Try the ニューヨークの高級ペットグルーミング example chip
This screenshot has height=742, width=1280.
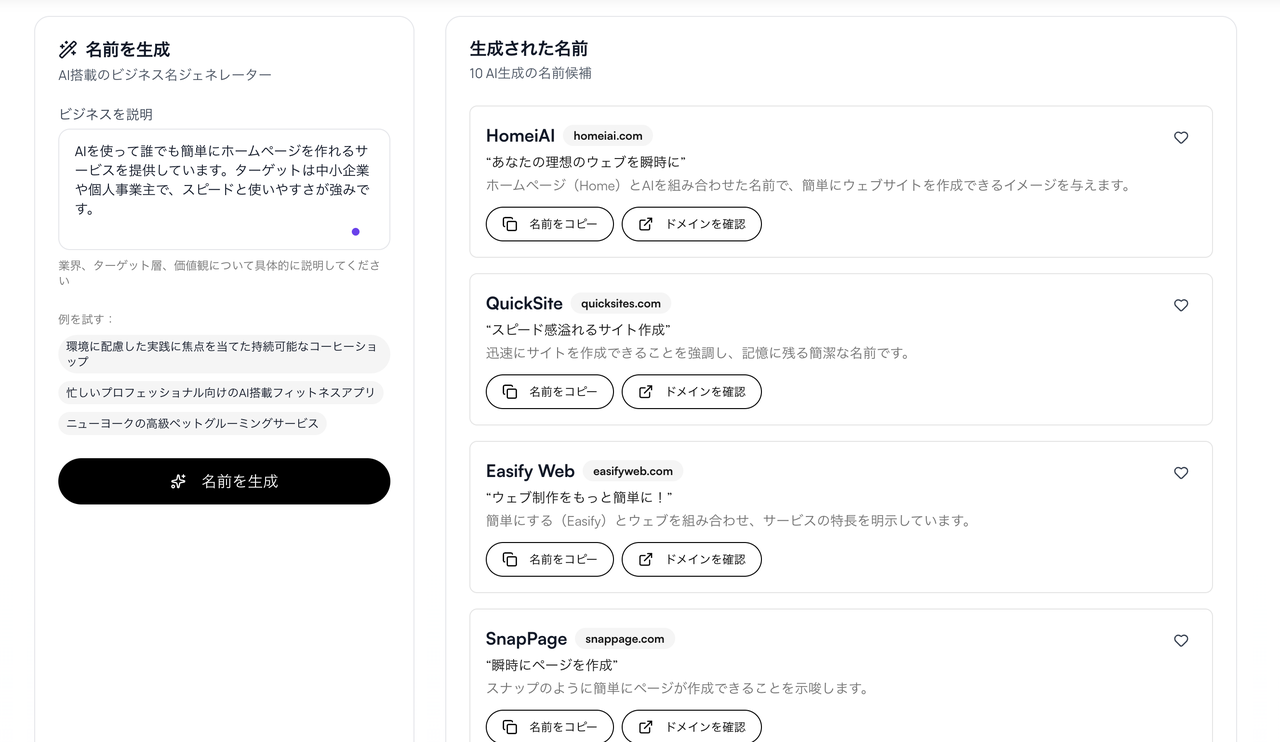pyautogui.click(x=192, y=423)
